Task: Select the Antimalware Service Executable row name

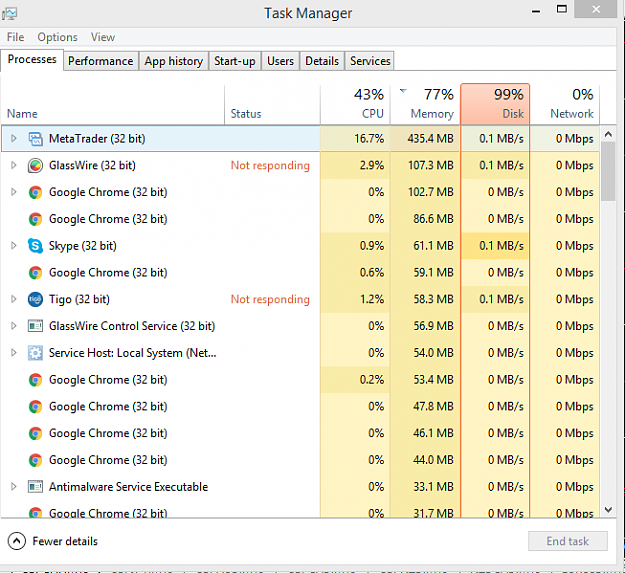Action: tap(128, 487)
